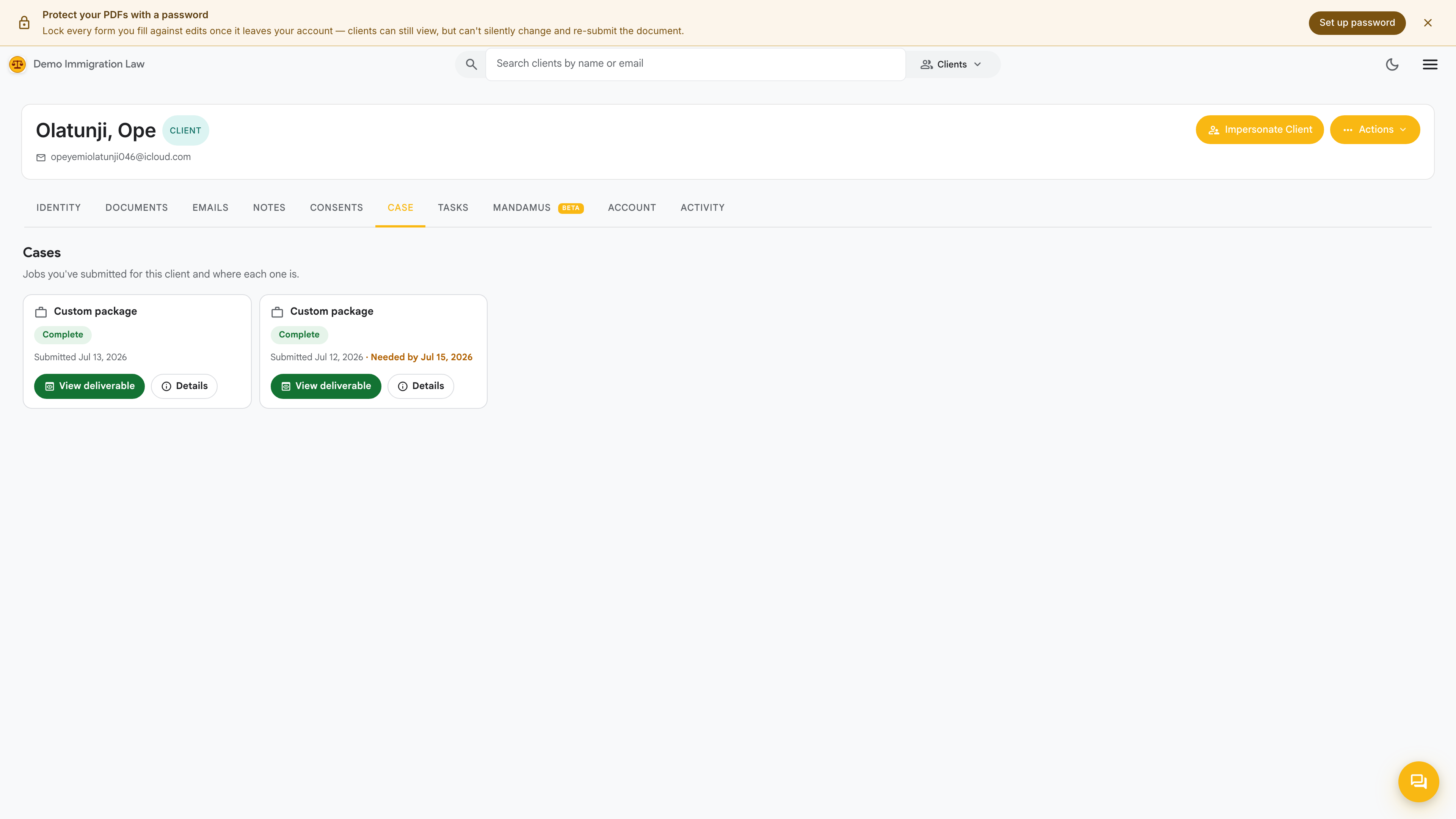Open the Mandamus beta tab
Screen dimensions: 1456x819
538,207
